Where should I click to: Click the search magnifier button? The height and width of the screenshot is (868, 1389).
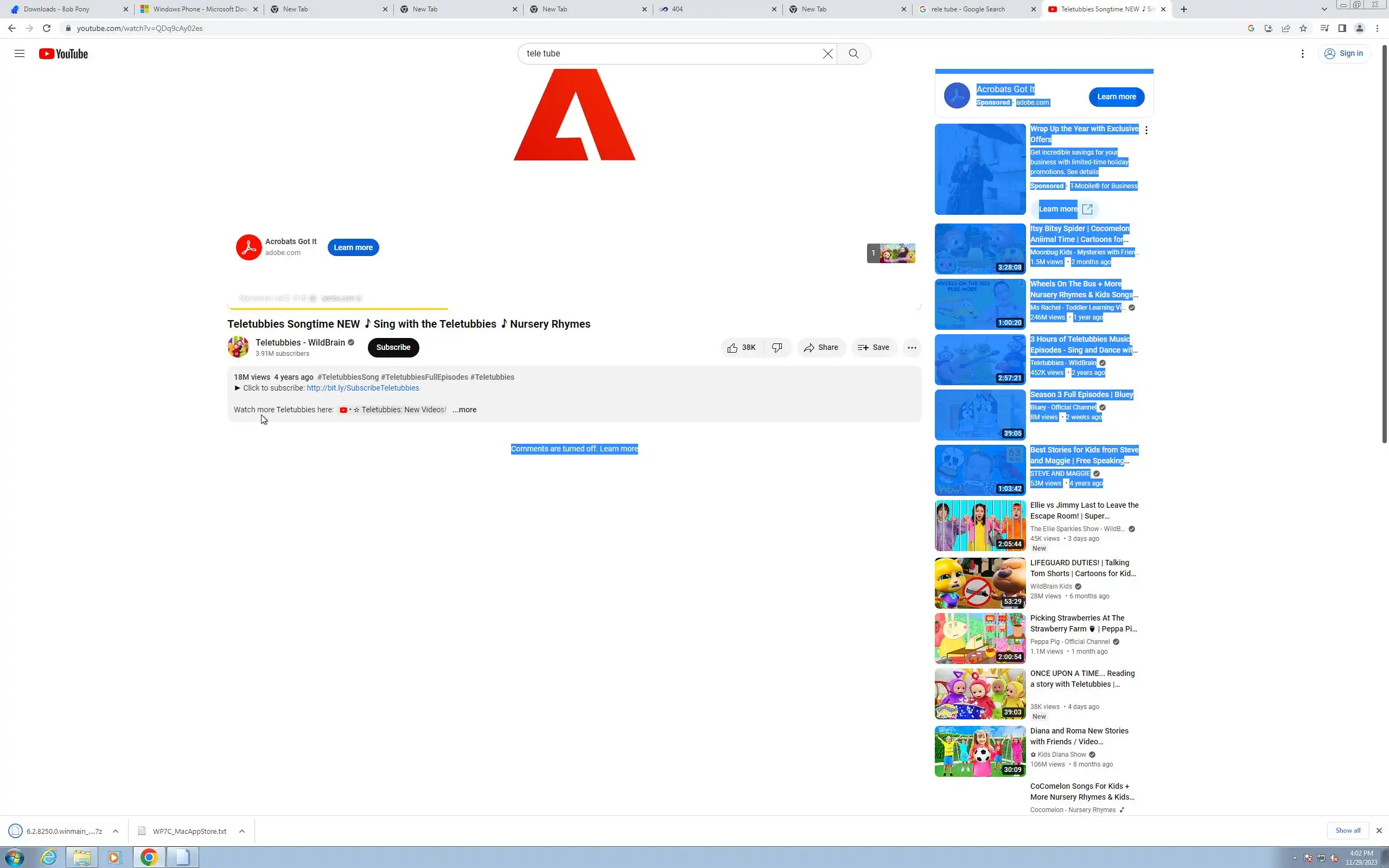(853, 53)
